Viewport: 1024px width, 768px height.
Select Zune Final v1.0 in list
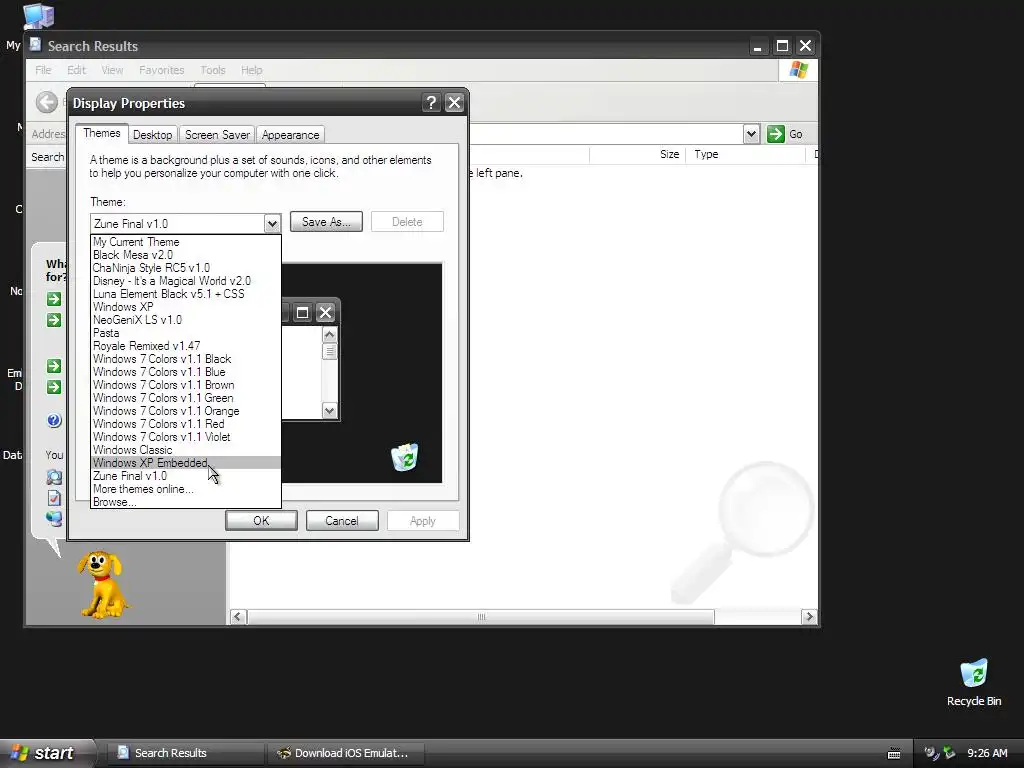[185, 476]
